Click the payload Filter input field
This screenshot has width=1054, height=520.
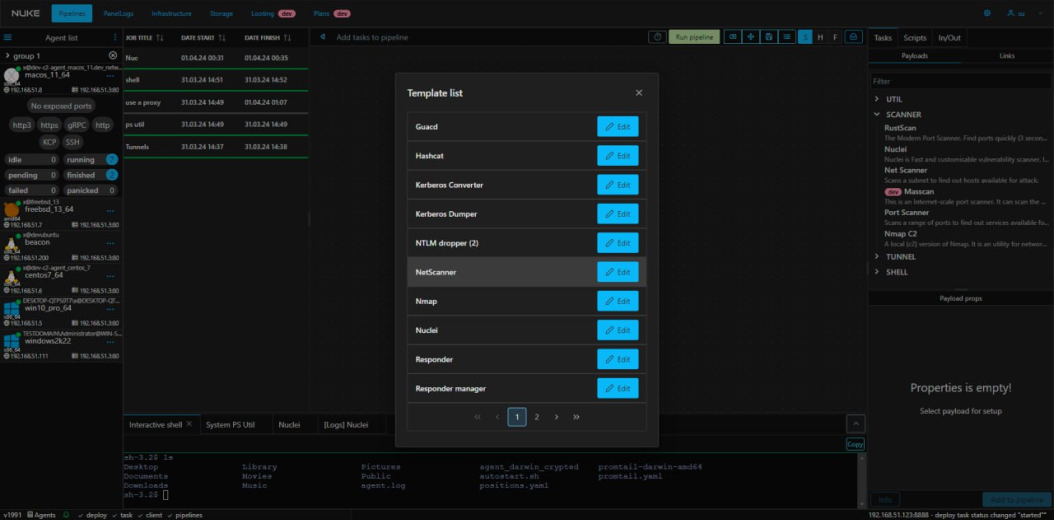[x=960, y=81]
